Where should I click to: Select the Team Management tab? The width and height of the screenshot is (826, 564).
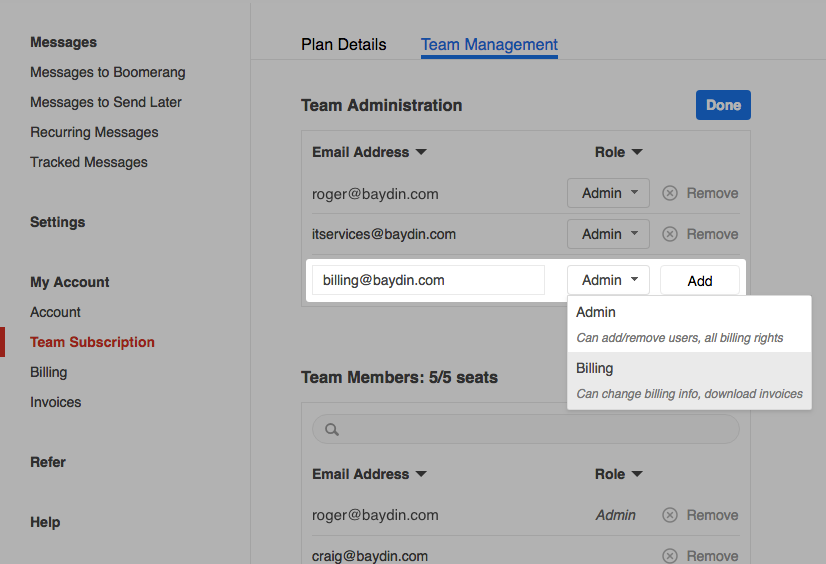489,45
